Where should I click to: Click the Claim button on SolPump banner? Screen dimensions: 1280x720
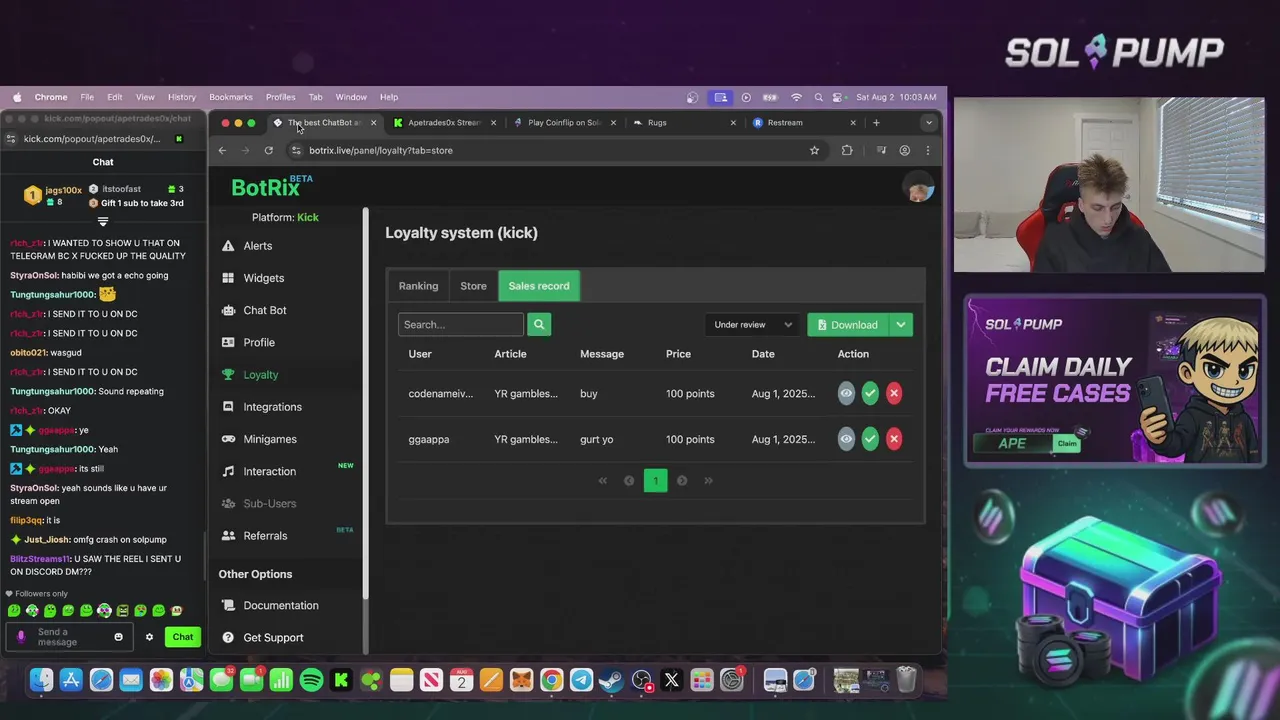(x=1067, y=443)
